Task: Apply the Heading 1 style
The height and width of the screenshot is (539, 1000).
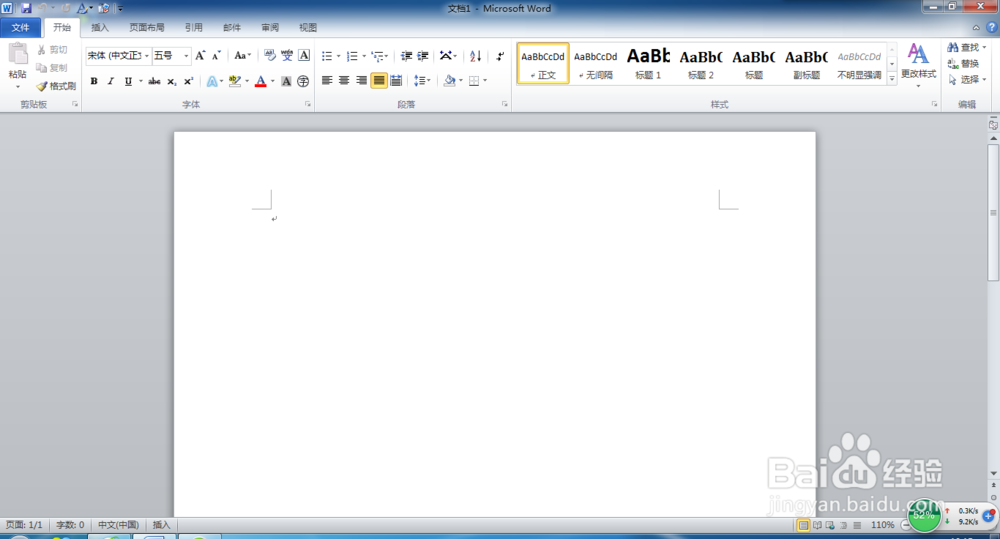Action: pos(649,63)
